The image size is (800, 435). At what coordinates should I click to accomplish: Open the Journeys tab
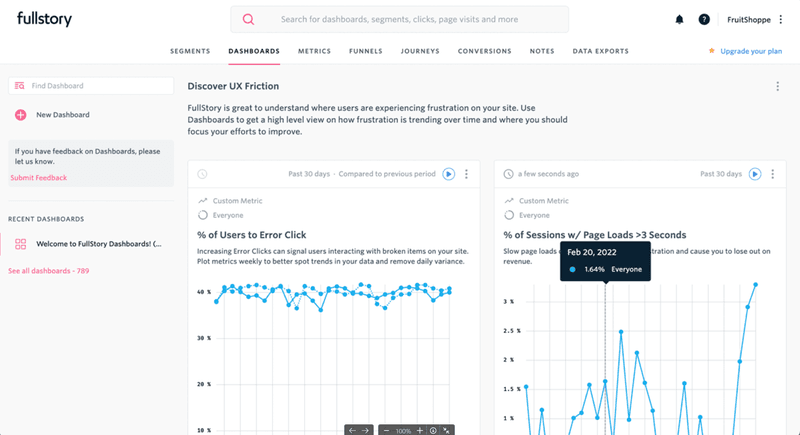(420, 51)
